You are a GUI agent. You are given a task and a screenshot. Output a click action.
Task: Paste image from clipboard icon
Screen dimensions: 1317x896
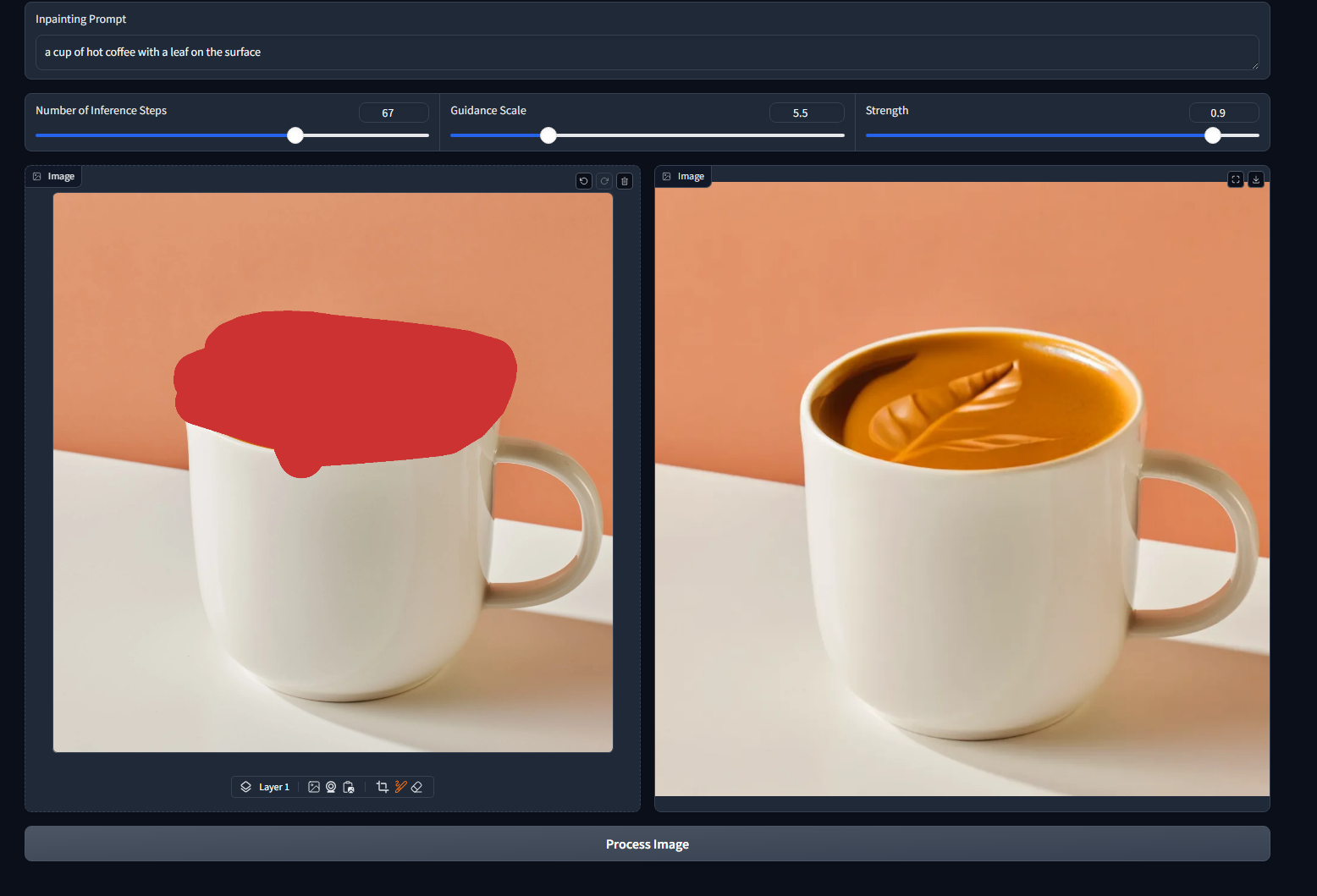pos(349,787)
